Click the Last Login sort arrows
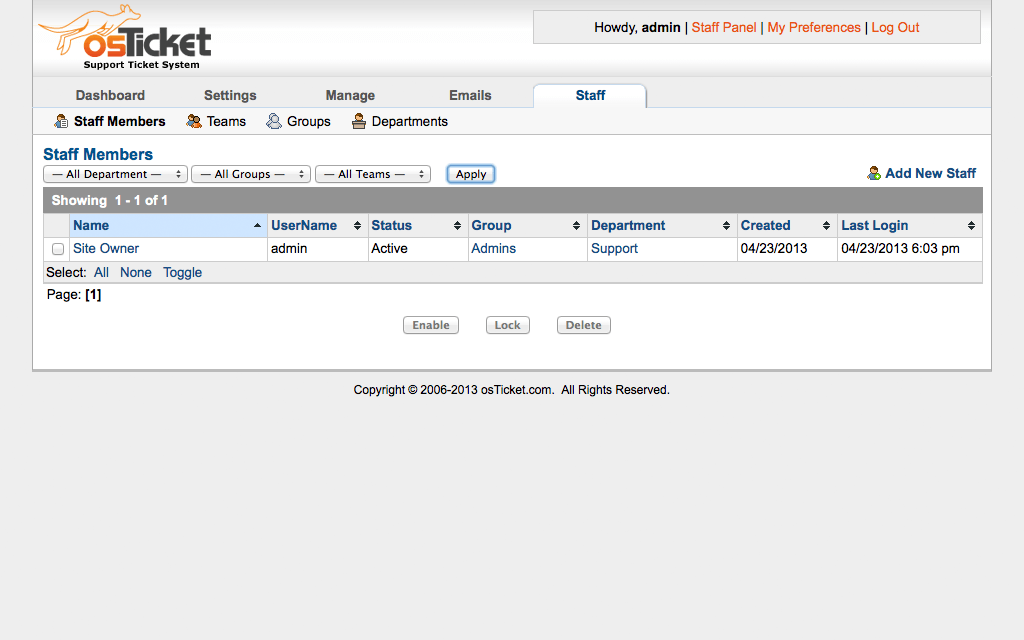This screenshot has width=1024, height=640. (x=971, y=226)
